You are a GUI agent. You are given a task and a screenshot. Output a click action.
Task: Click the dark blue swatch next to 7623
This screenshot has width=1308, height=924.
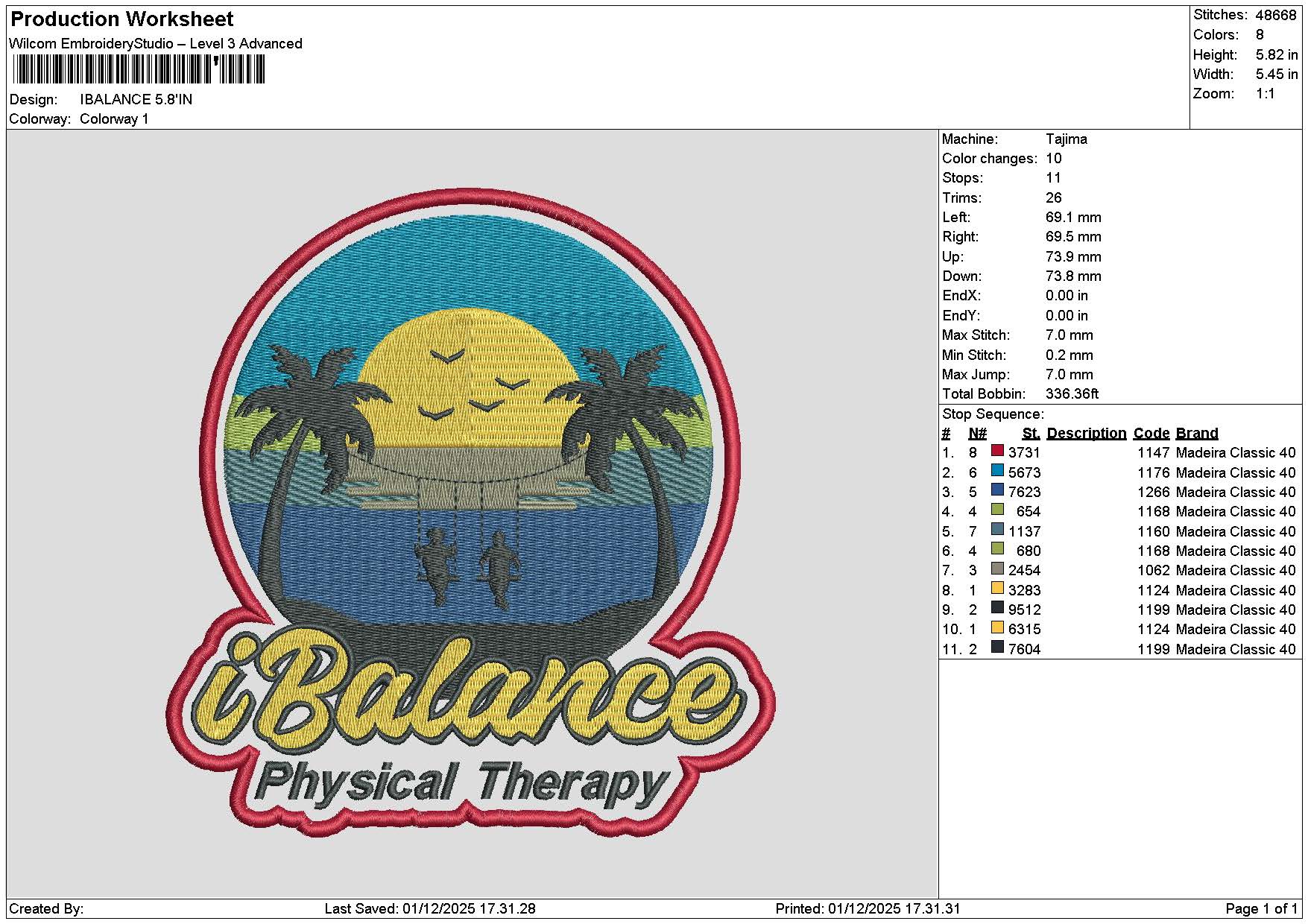pos(997,490)
